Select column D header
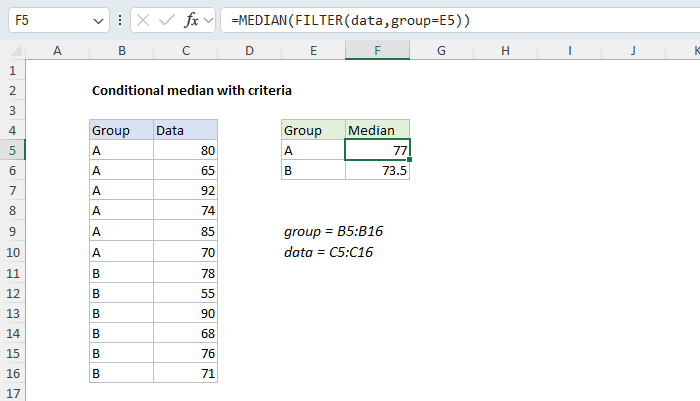700x401 pixels. pos(250,50)
